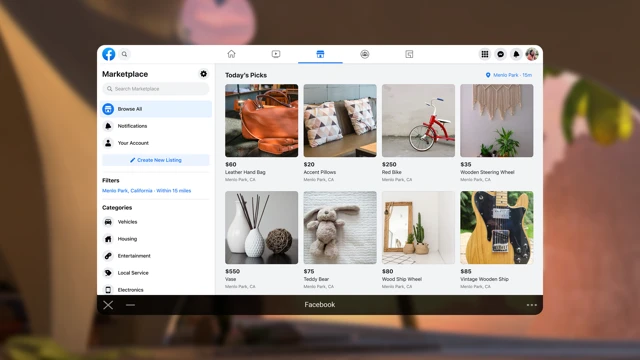Open the three-dot menu on the Facebook window bar
This screenshot has width=640, height=360.
pos(531,305)
